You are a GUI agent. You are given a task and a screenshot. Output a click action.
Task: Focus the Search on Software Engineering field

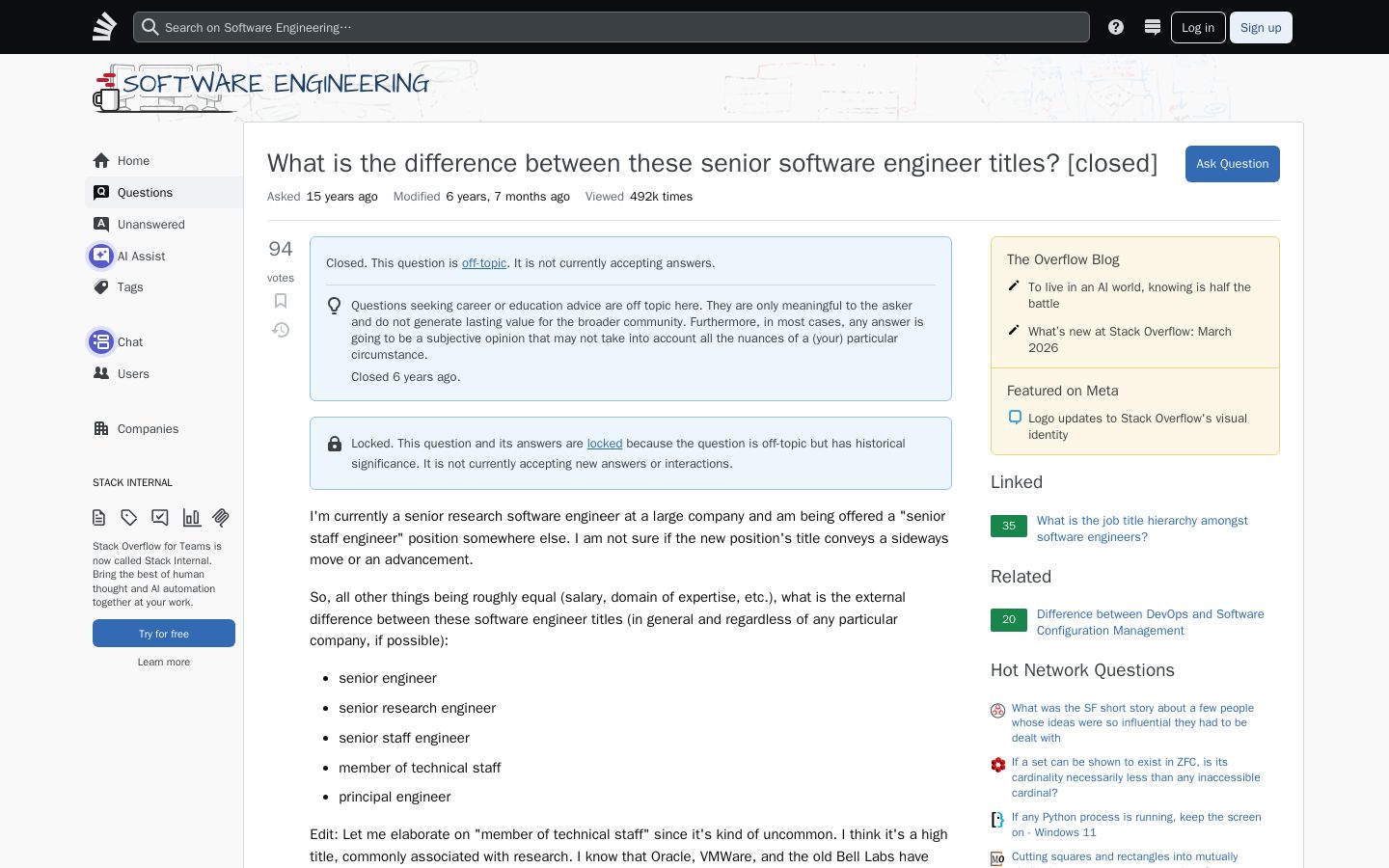coord(612,27)
